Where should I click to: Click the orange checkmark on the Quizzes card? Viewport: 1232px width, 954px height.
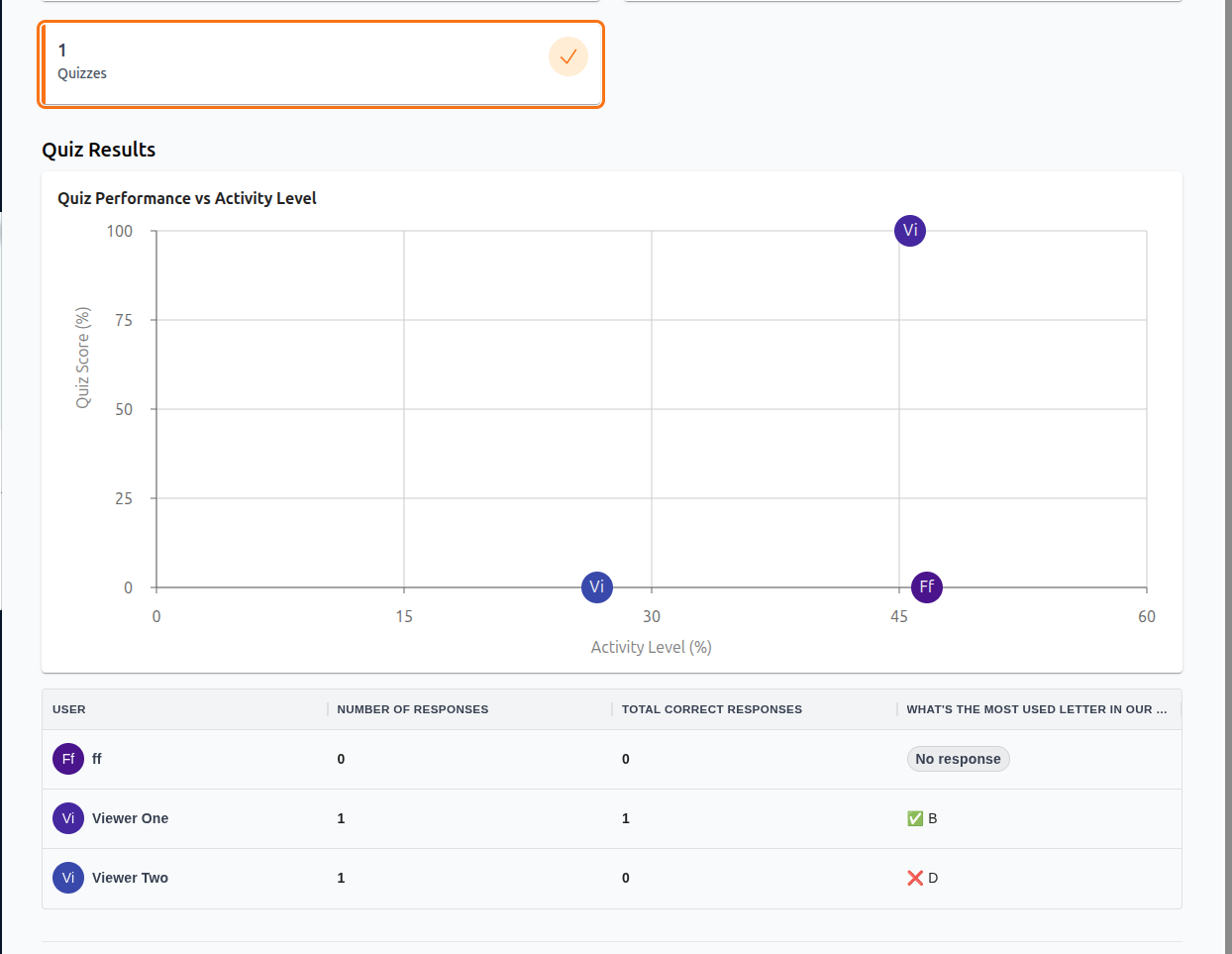(567, 56)
